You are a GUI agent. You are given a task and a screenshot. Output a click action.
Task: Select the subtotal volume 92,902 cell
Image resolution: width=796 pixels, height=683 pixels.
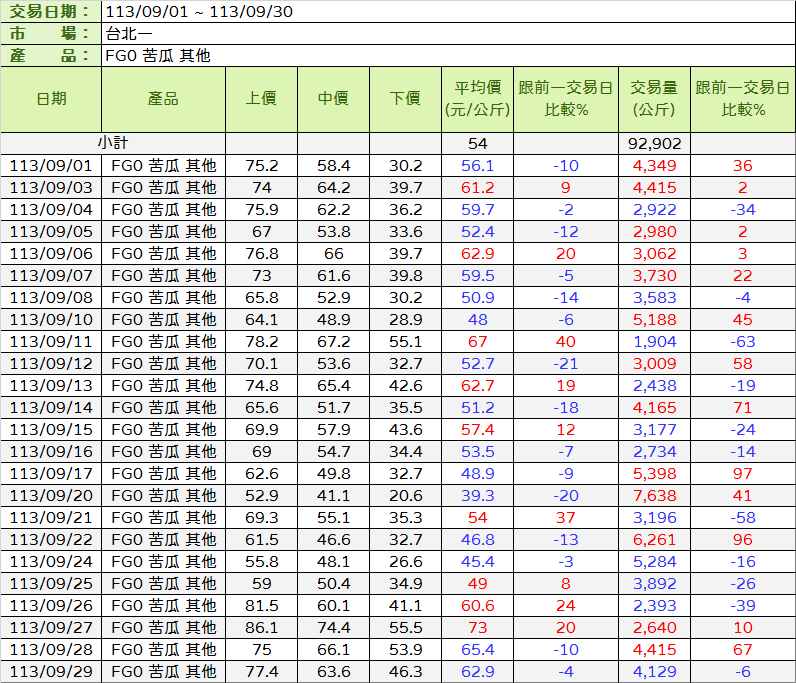[x=654, y=144]
